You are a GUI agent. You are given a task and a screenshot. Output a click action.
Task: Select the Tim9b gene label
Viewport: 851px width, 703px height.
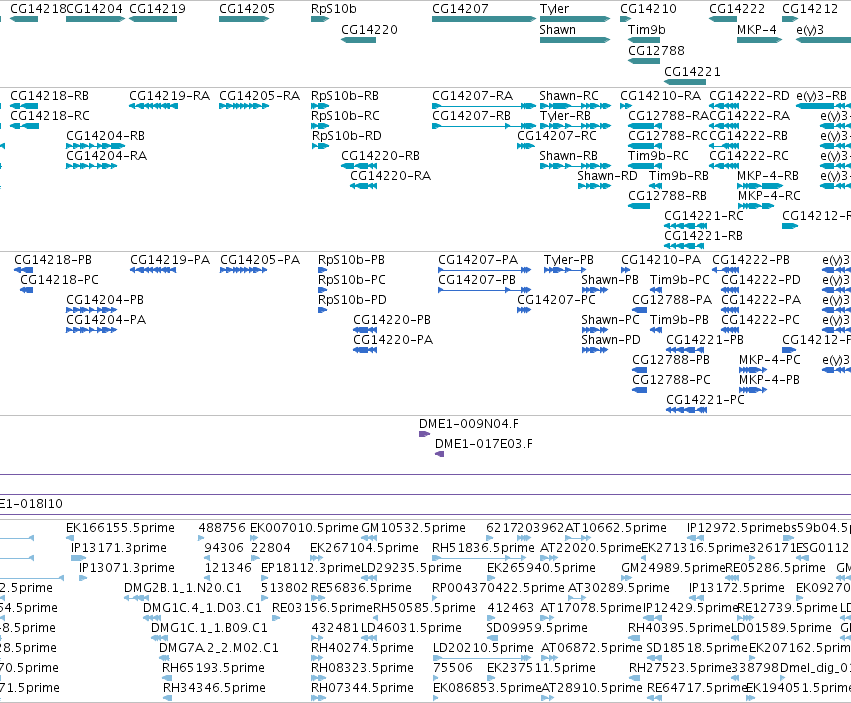[x=646, y=30]
